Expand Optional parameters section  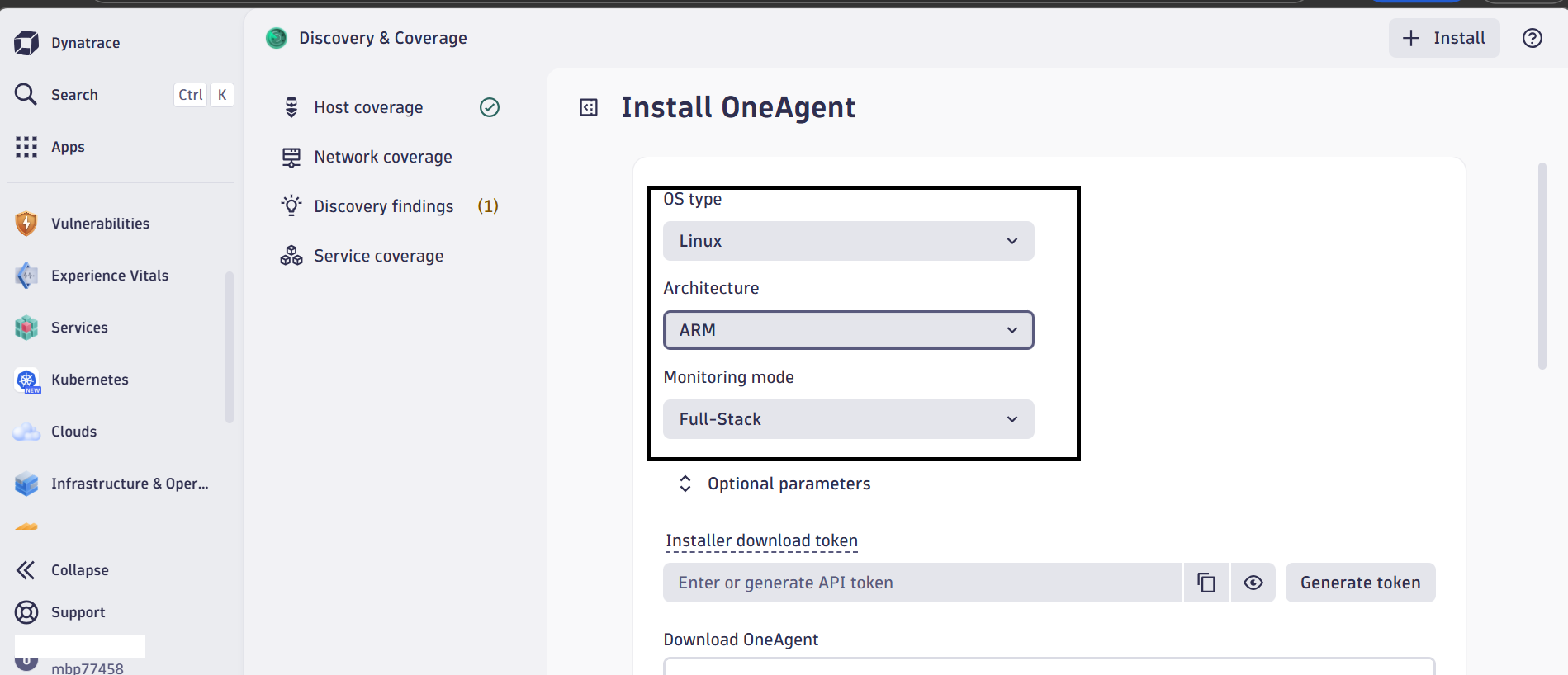tap(774, 484)
